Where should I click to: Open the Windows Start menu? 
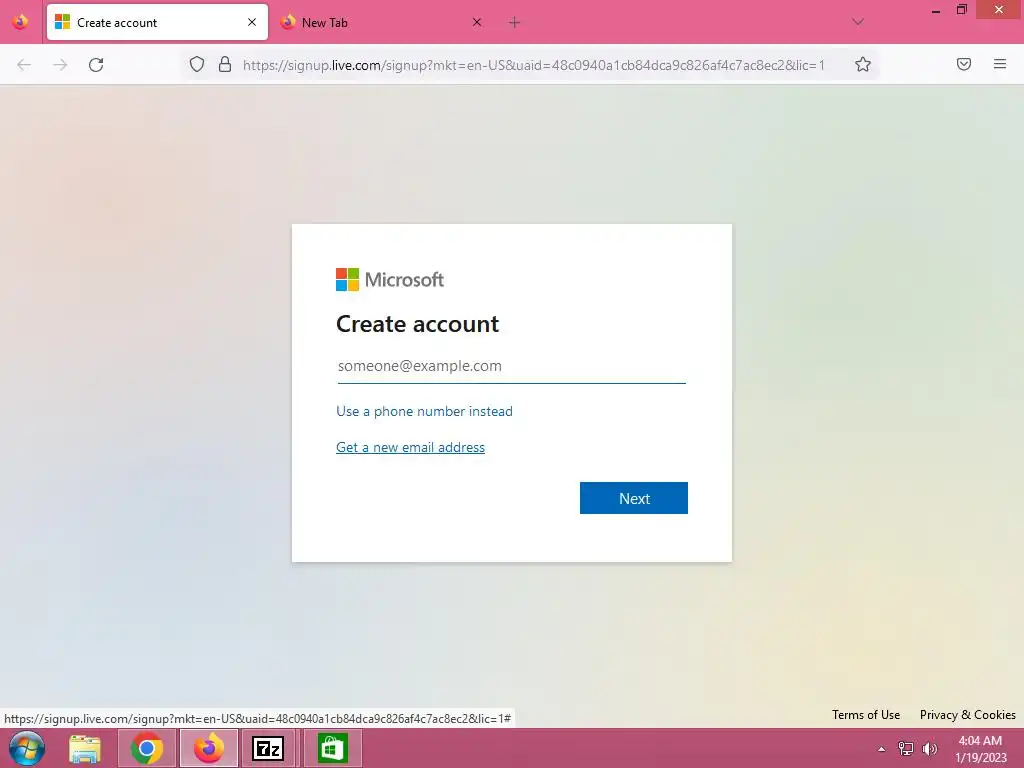pyautogui.click(x=26, y=748)
